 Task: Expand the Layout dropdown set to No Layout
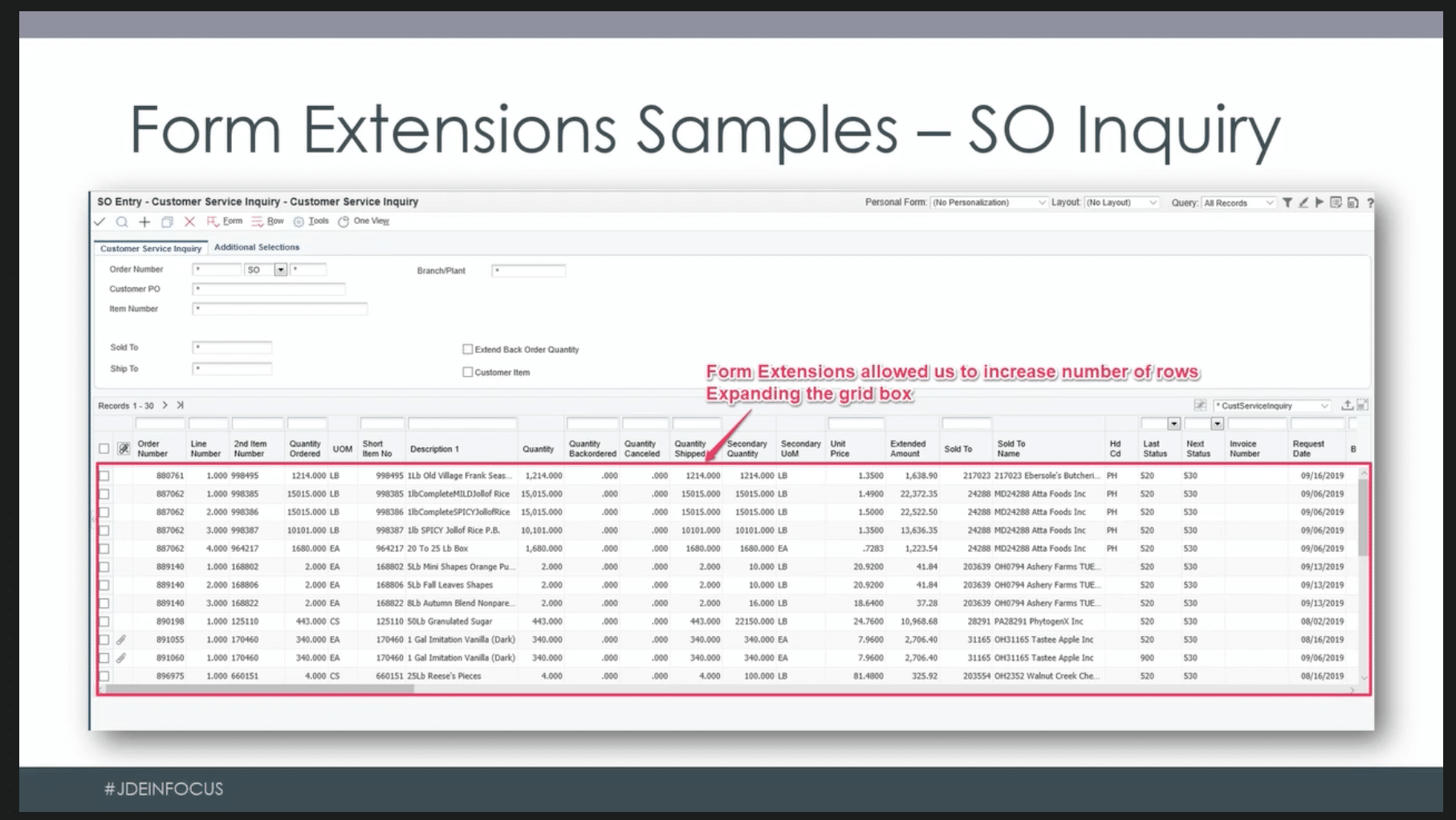(1120, 203)
